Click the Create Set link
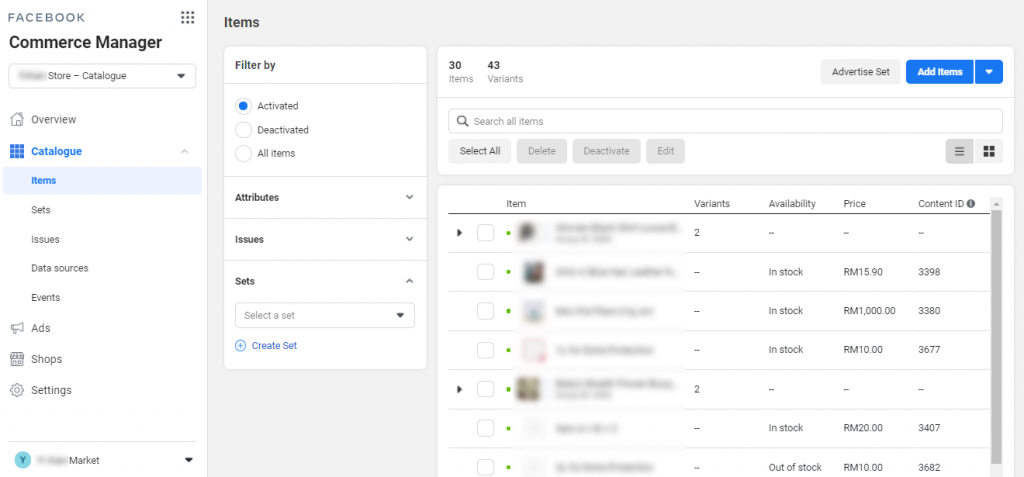 [x=274, y=346]
